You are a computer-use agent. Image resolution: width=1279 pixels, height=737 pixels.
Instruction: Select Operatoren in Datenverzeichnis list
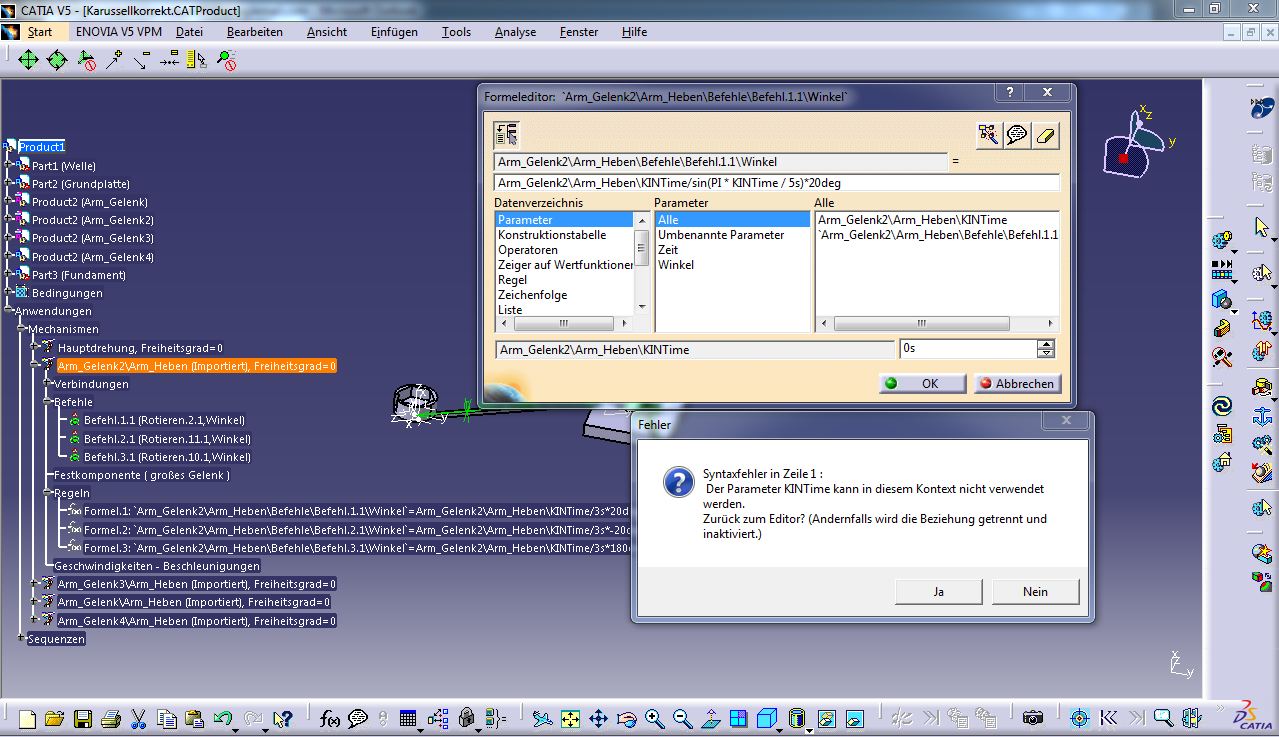(x=528, y=250)
